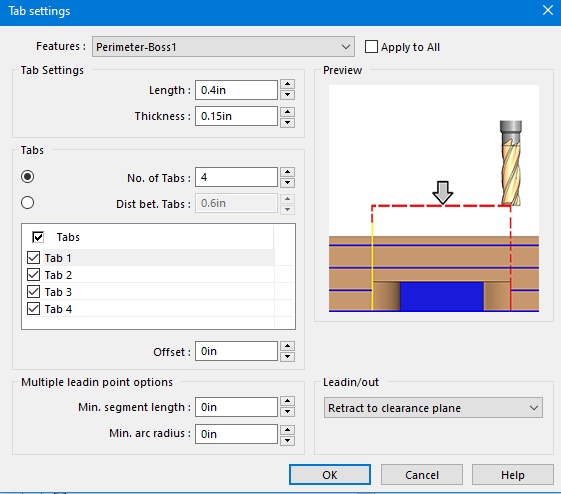The width and height of the screenshot is (561, 494).
Task: Decrease the Thickness with down arrow
Action: (287, 122)
